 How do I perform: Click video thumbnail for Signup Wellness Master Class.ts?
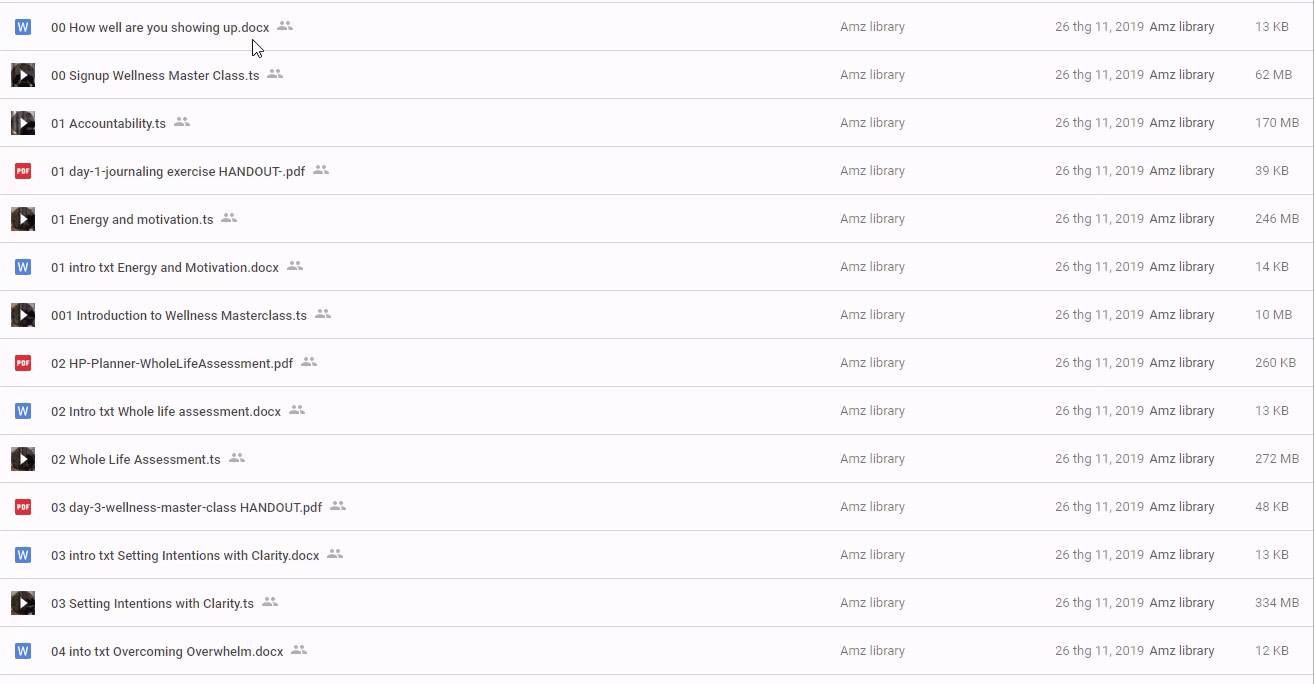(23, 75)
